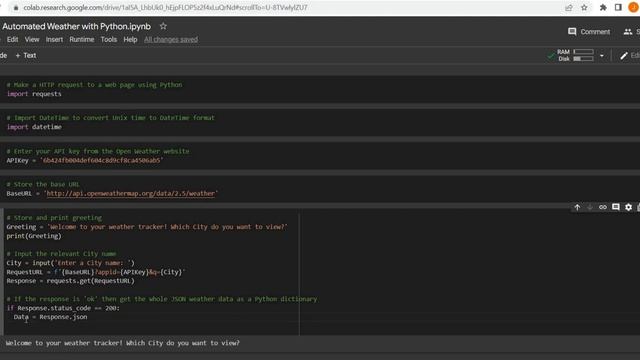Image resolution: width=640 pixels, height=360 pixels.
Task: Click the notebook title Automated Weather with Python.ipynb
Action: (76, 27)
